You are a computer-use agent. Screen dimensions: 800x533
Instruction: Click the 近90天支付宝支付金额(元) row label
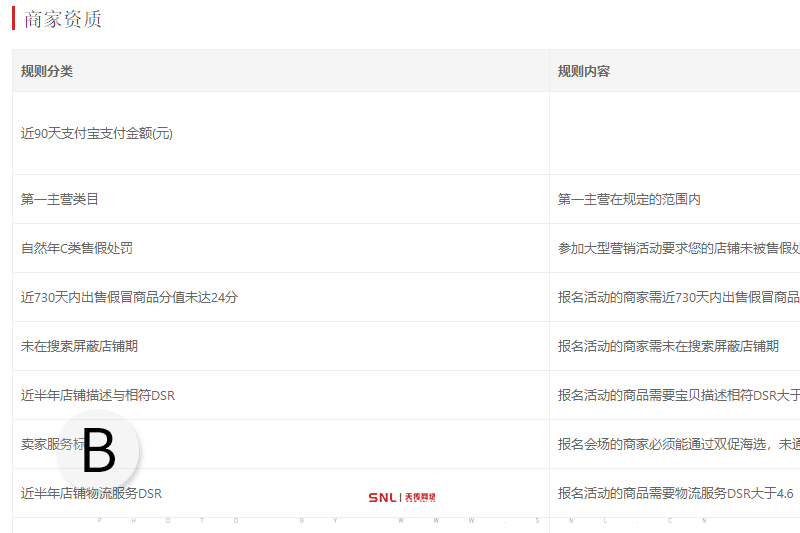(97, 133)
